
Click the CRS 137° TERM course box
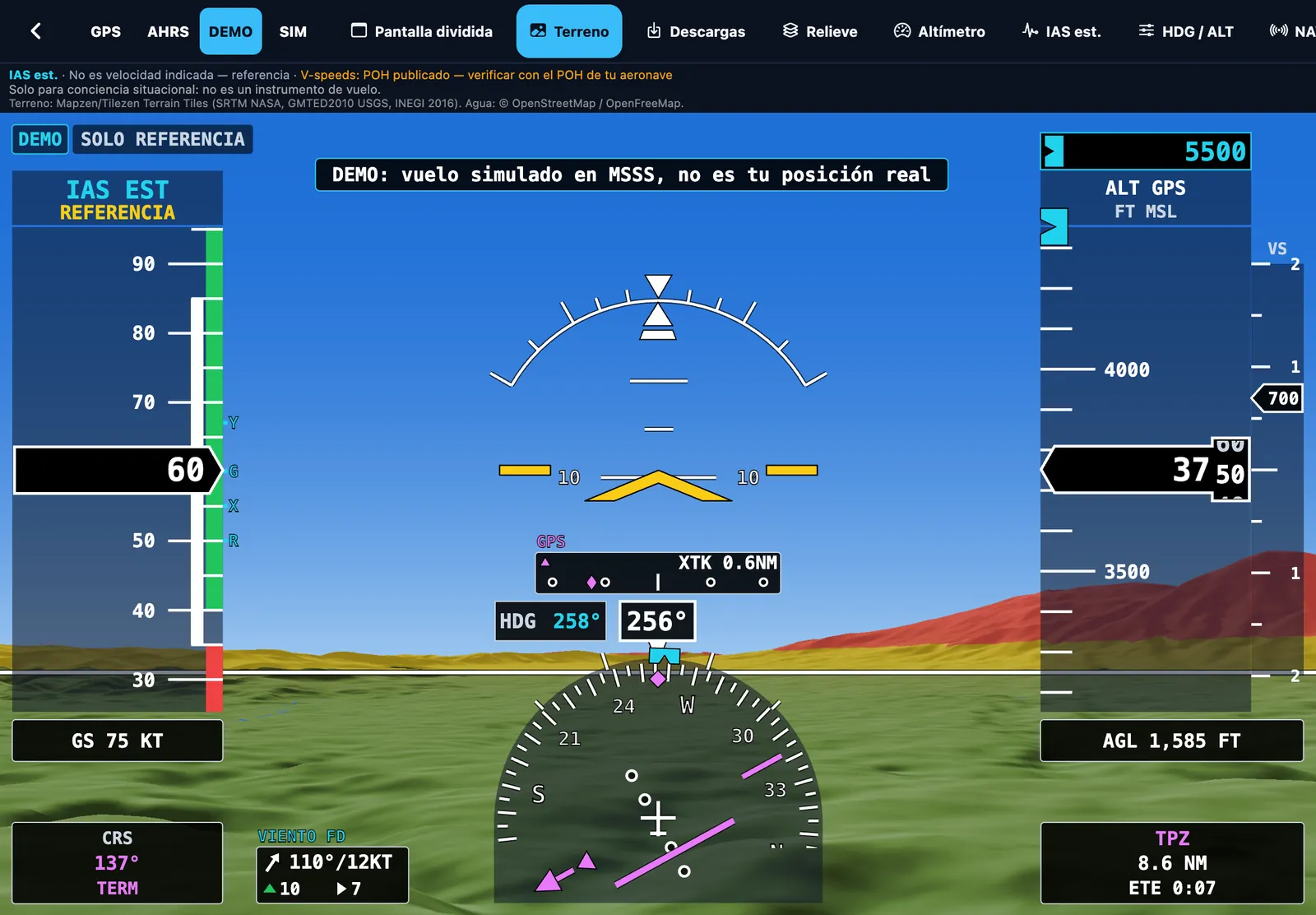click(x=118, y=863)
